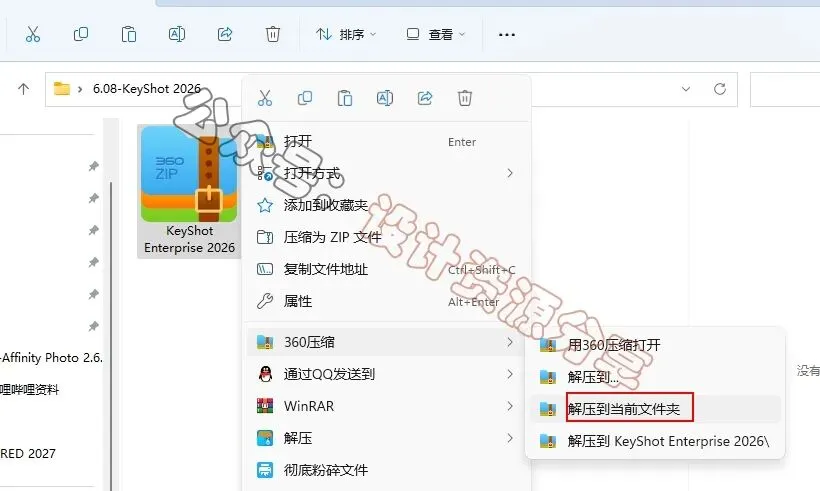Click the arrow beside the 解压 entry

510,438
